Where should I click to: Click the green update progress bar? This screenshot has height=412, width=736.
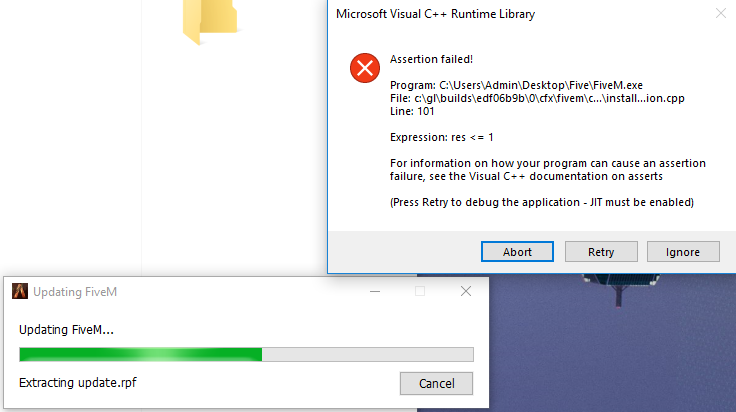pos(246,354)
